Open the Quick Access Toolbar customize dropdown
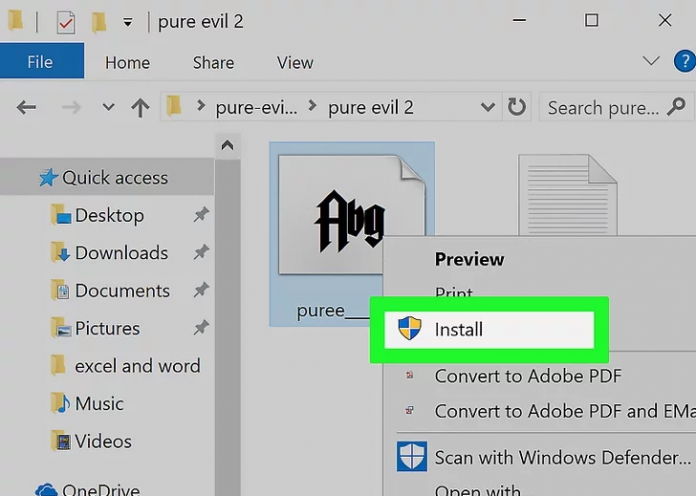696x496 pixels. click(x=127, y=22)
